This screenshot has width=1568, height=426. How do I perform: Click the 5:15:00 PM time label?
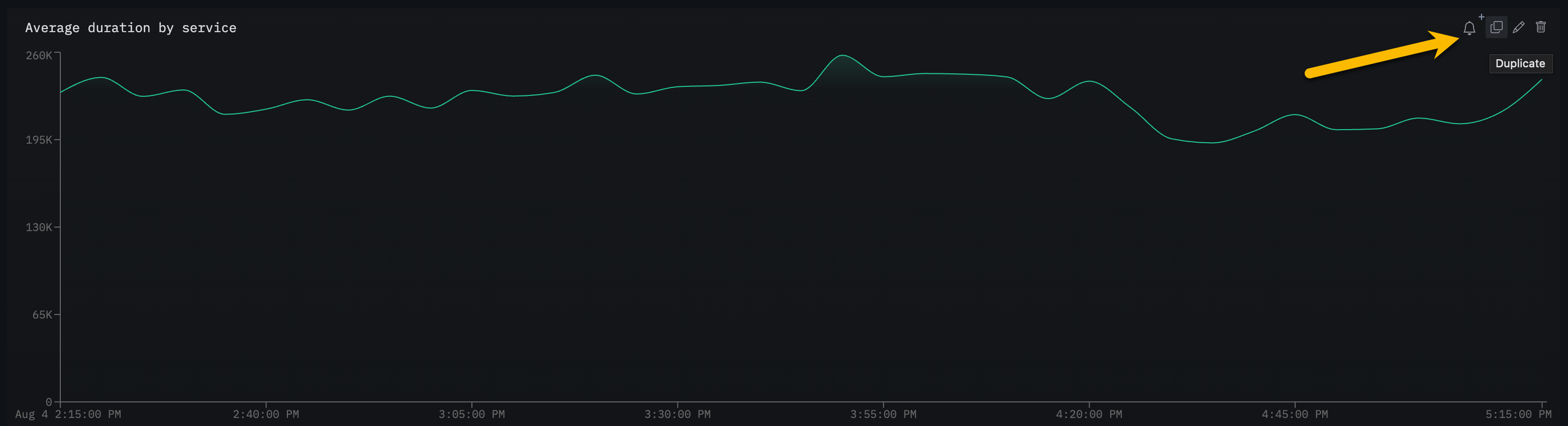click(x=1518, y=414)
